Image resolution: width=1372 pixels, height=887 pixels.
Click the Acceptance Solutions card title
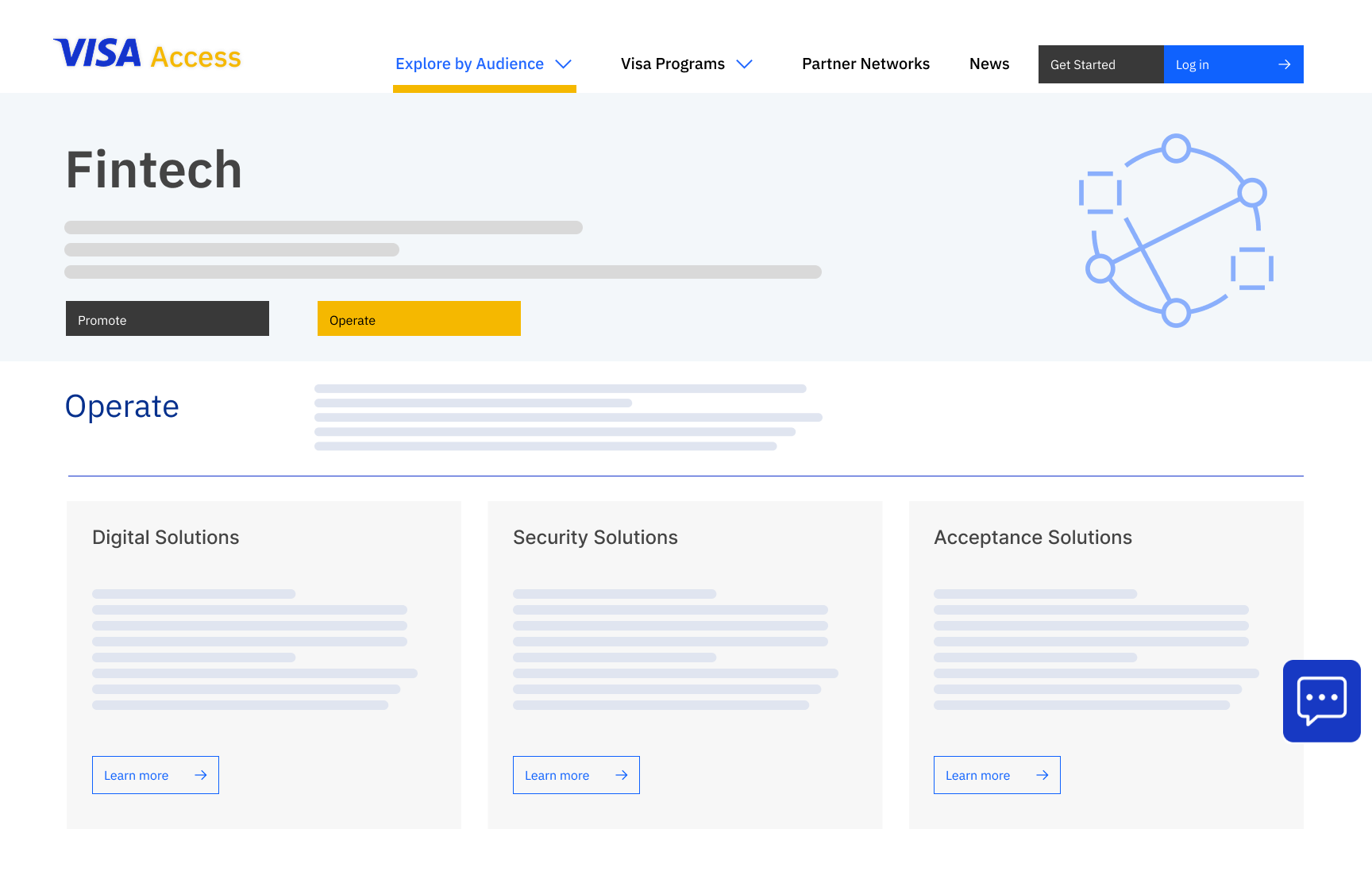(1033, 538)
